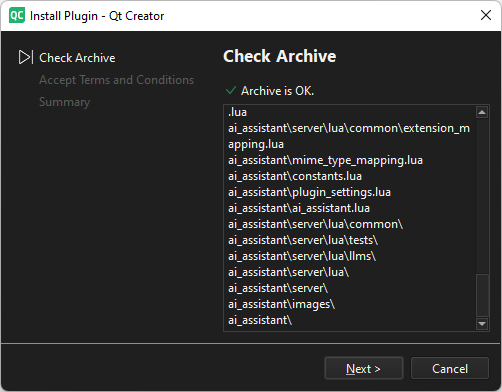Click the Cancel button

(450, 368)
